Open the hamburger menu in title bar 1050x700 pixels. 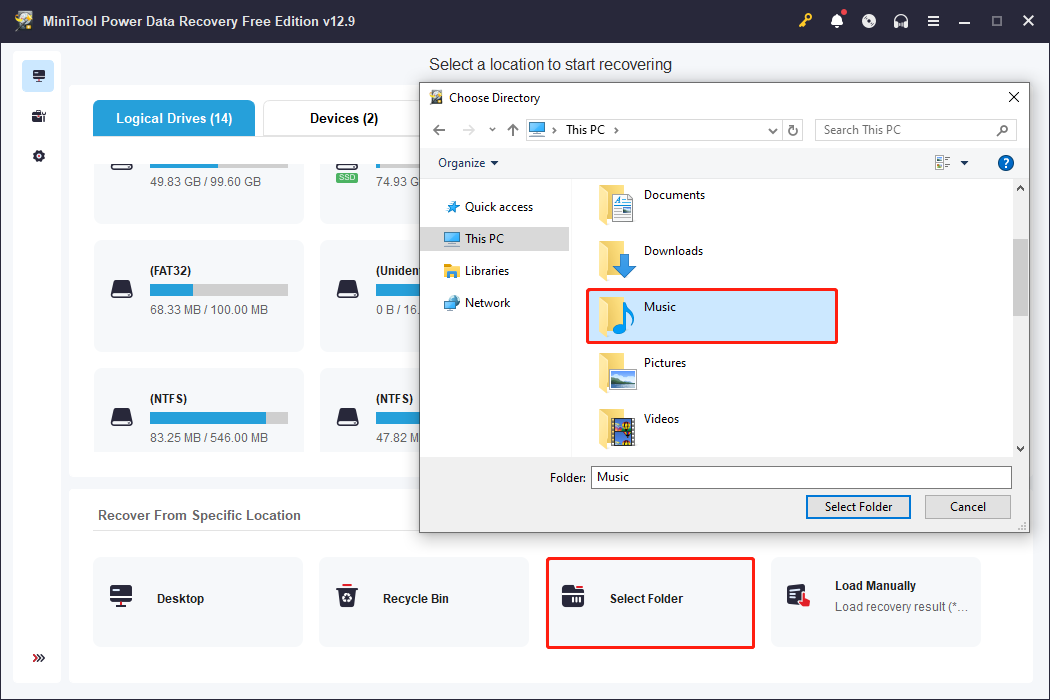pos(933,21)
